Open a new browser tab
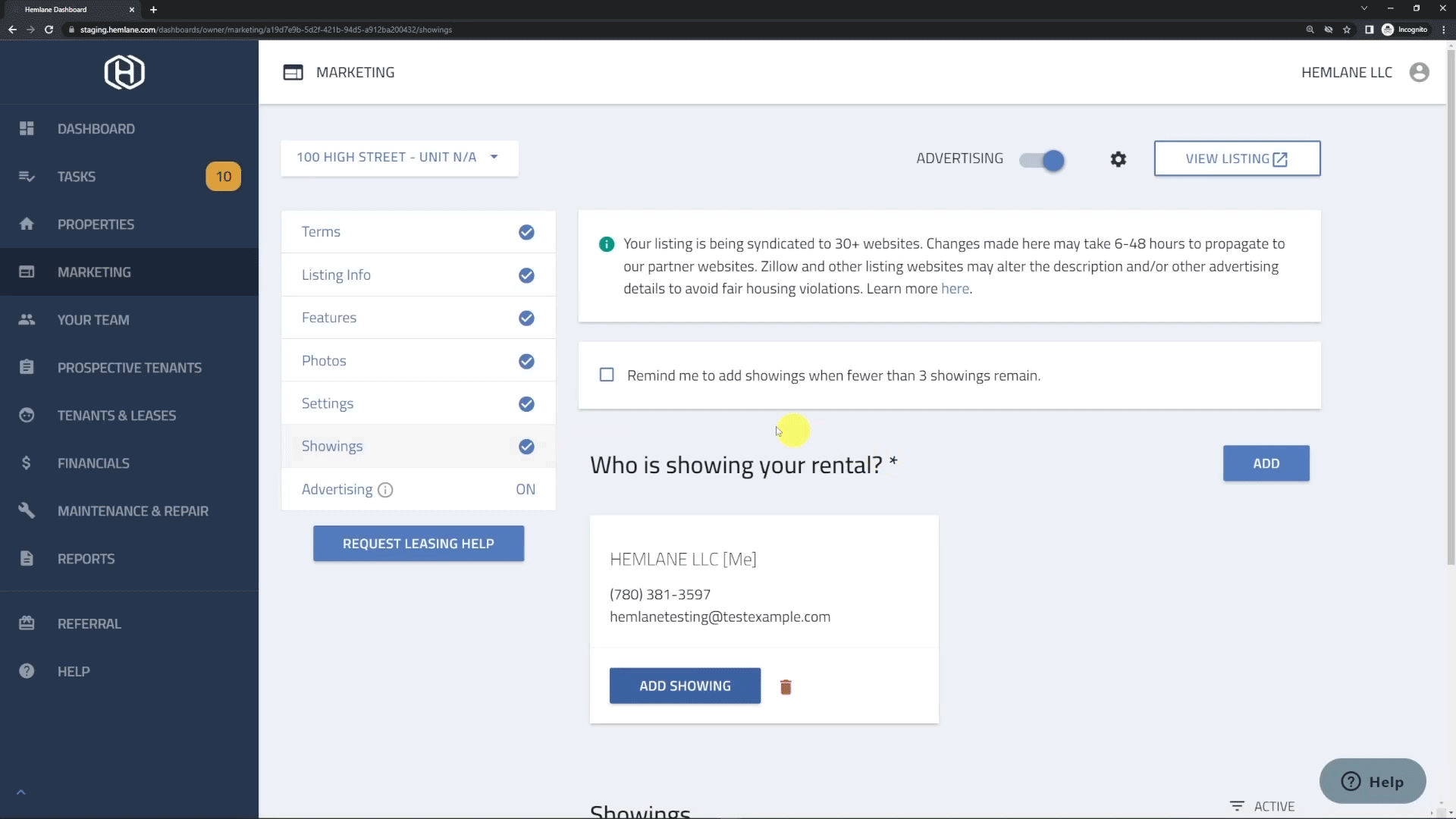Screen dimensions: 1456x819 153,10
